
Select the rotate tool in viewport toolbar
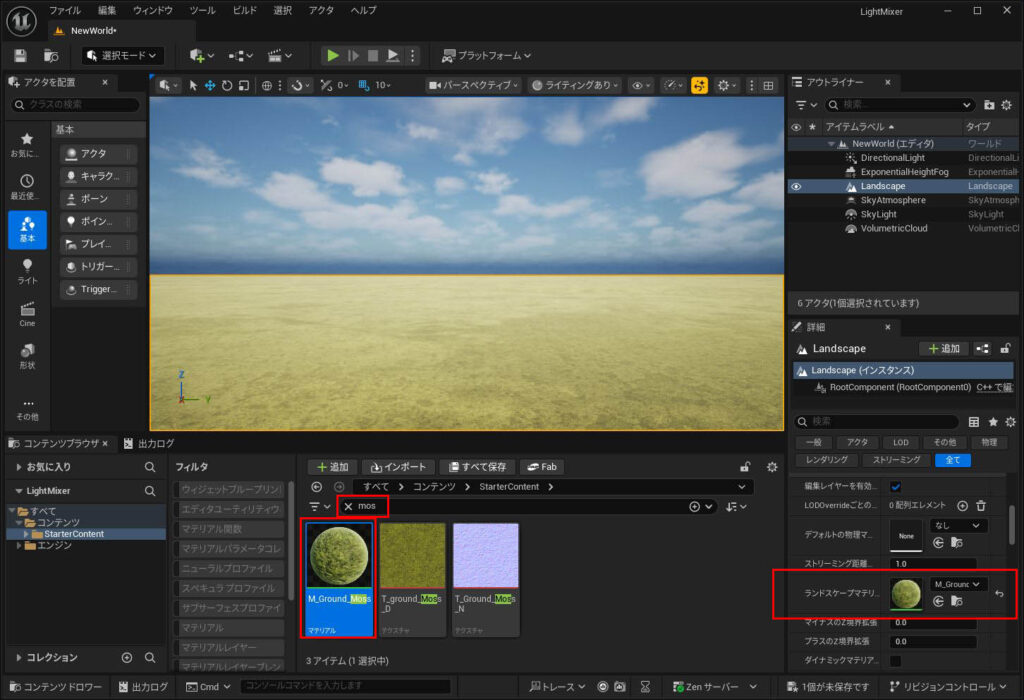click(x=227, y=85)
